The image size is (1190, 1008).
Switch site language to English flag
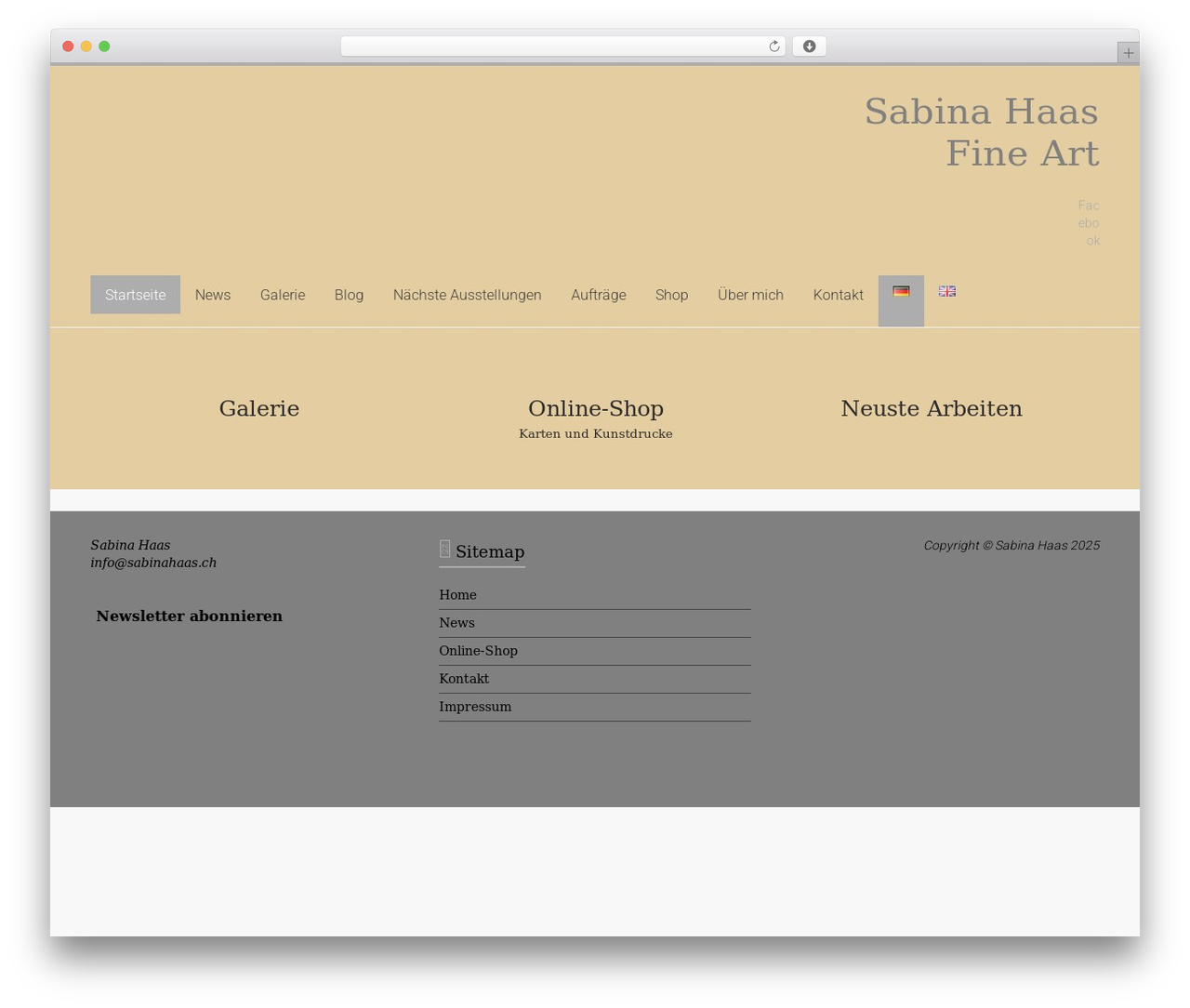point(946,291)
